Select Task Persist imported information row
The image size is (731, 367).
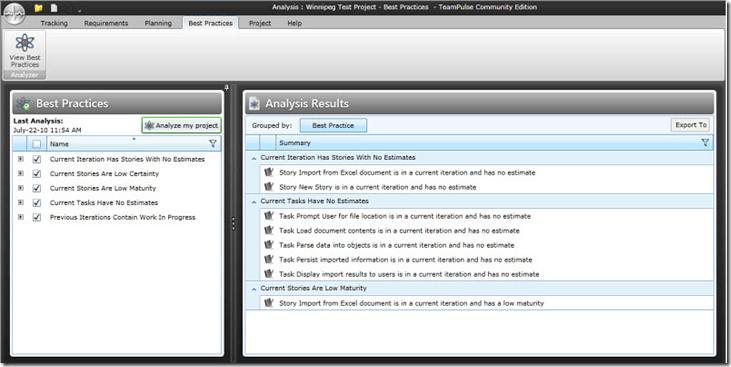487,259
